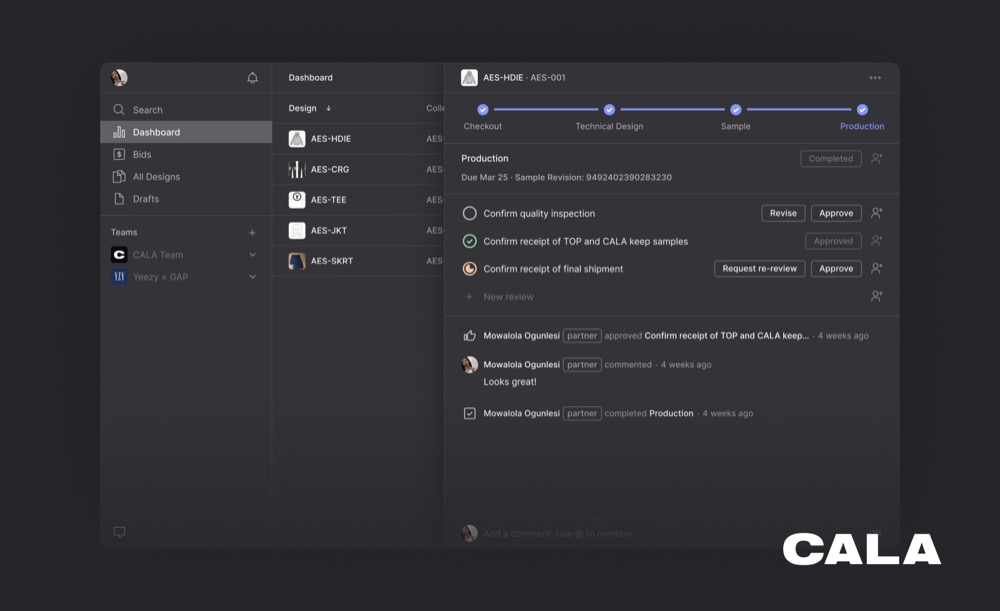Open Bids in the sidebar
This screenshot has height=611, width=1000.
[142, 155]
